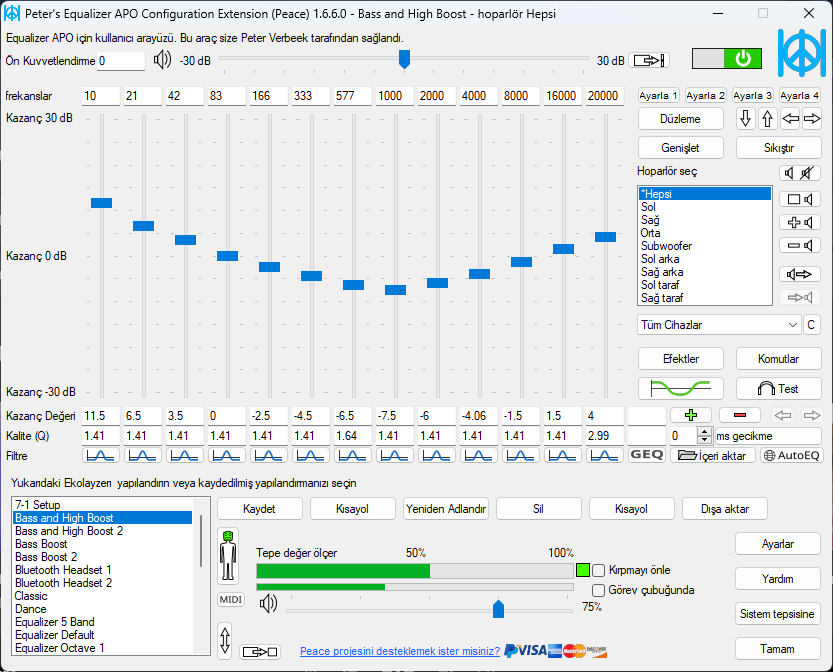The width and height of the screenshot is (833, 672).
Task: Open the green frequency response graph
Action: [681, 389]
